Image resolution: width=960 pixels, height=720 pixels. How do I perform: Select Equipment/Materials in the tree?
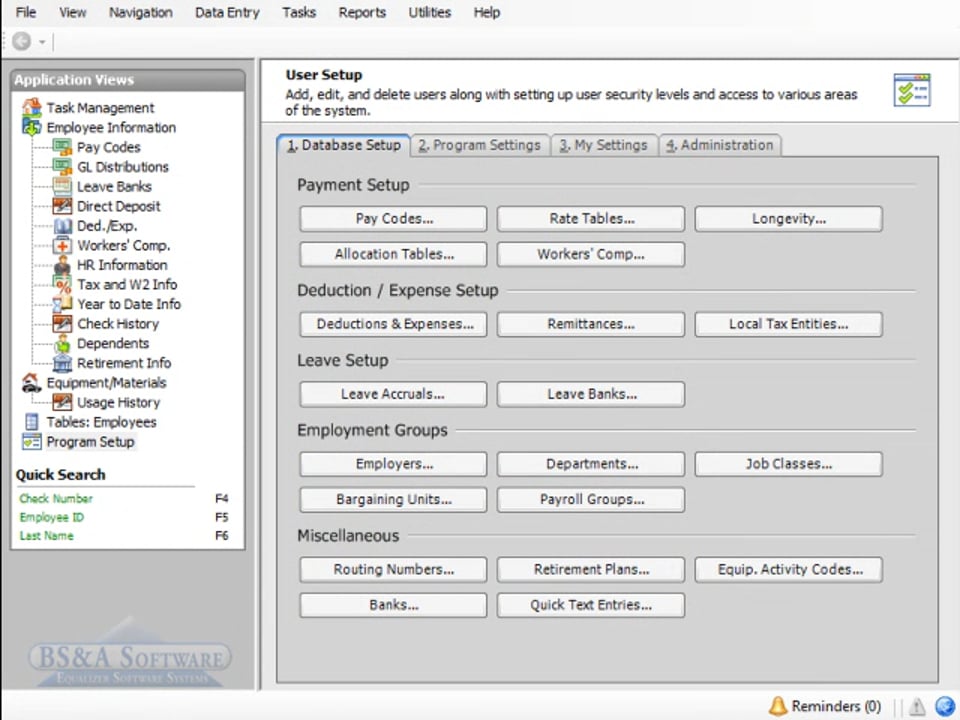tap(106, 382)
